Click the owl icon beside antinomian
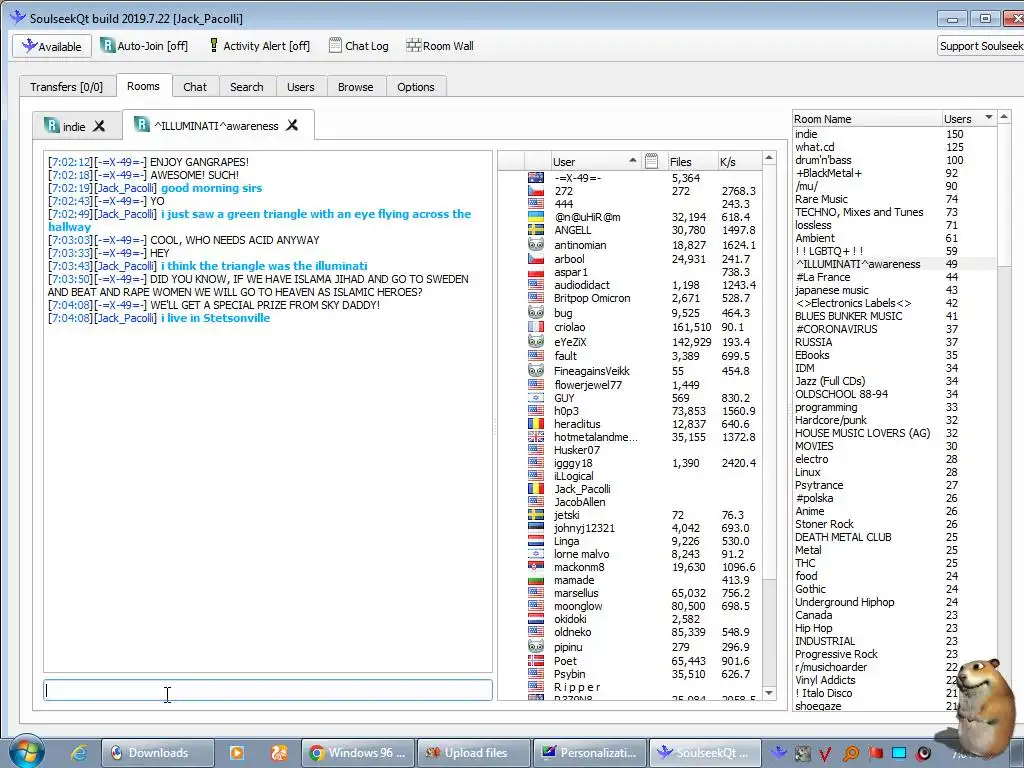The image size is (1024, 768). point(536,244)
